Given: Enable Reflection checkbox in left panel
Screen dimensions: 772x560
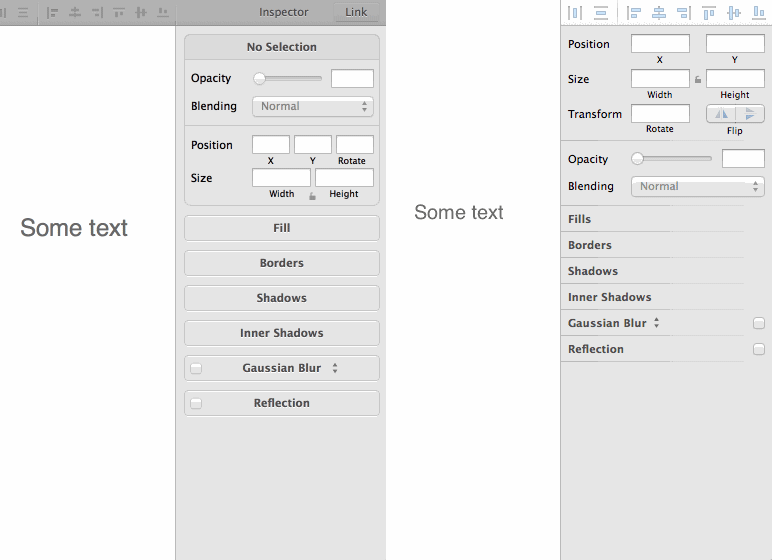Looking at the screenshot, I should [x=196, y=403].
